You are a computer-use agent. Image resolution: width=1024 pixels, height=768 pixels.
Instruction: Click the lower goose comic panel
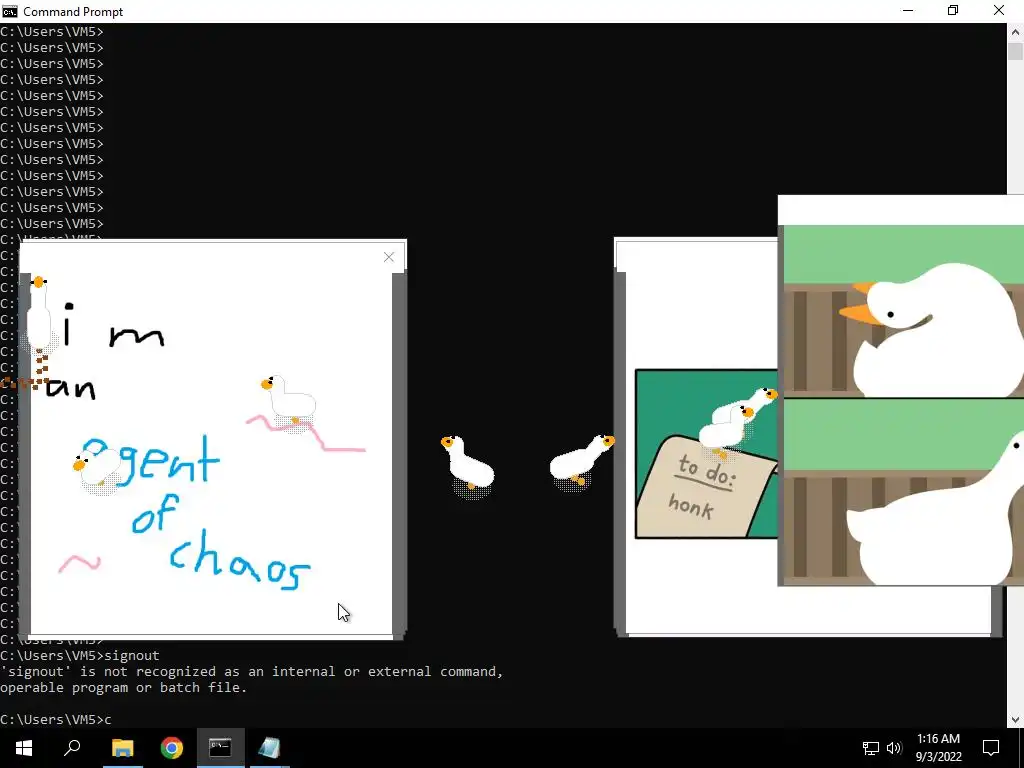(x=904, y=492)
